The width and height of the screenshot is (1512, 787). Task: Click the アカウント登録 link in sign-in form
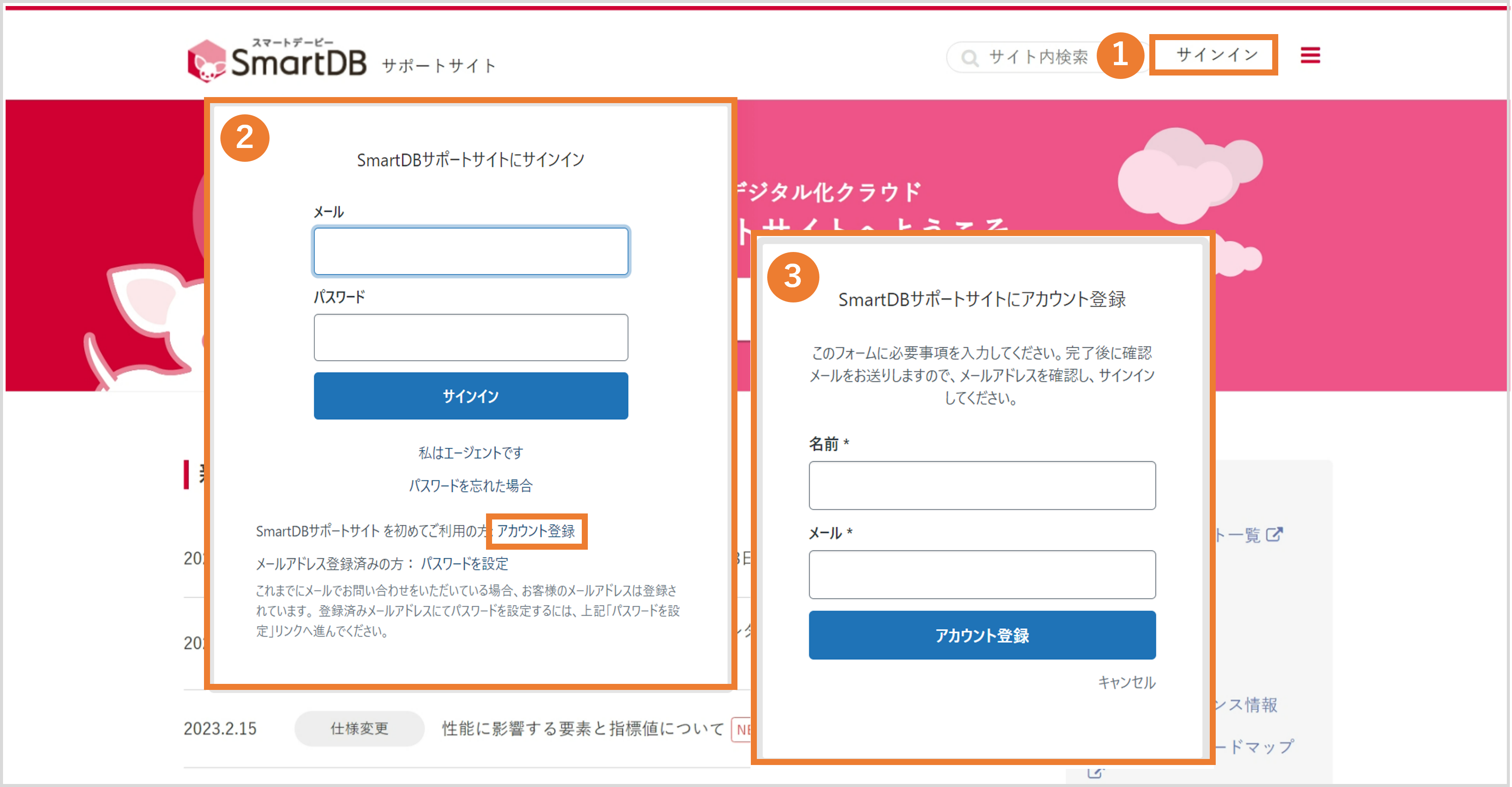536,531
